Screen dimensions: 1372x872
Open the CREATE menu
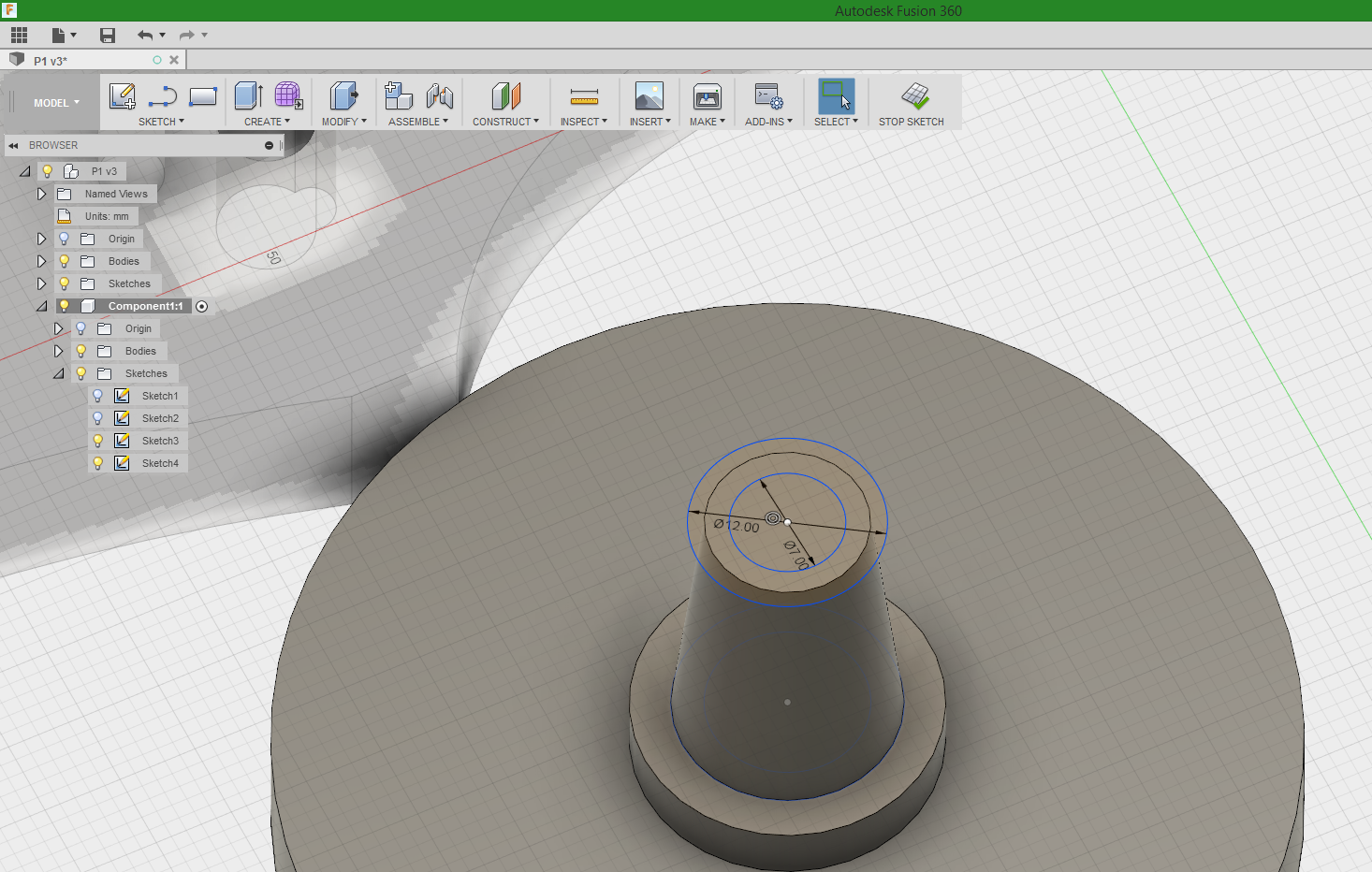(268, 122)
